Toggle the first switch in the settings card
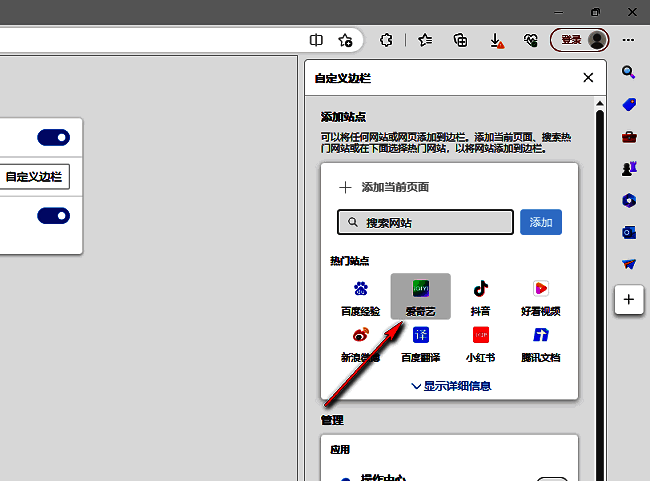Viewport: 650px width, 481px height. click(53, 138)
